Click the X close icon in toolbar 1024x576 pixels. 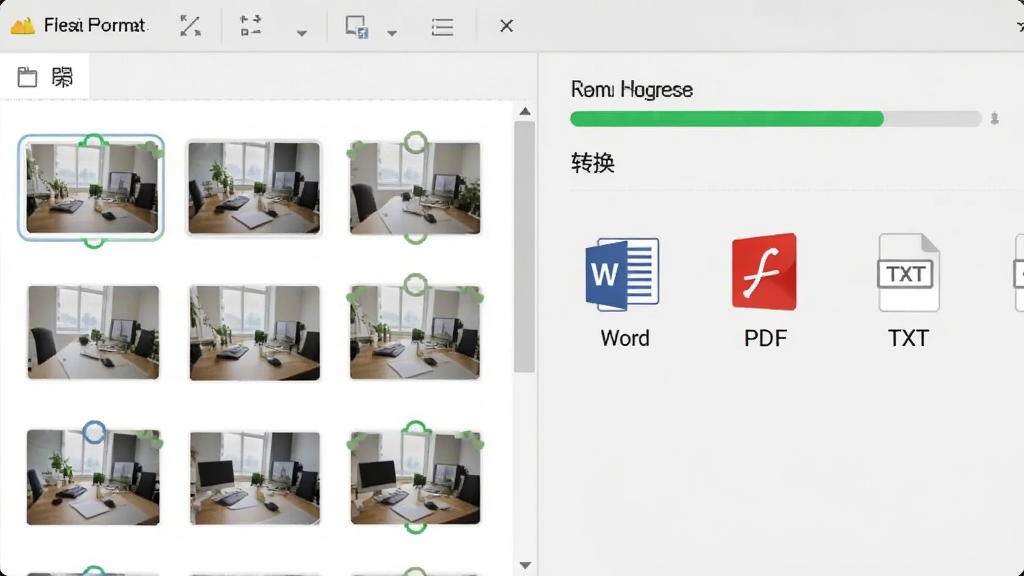pos(506,26)
